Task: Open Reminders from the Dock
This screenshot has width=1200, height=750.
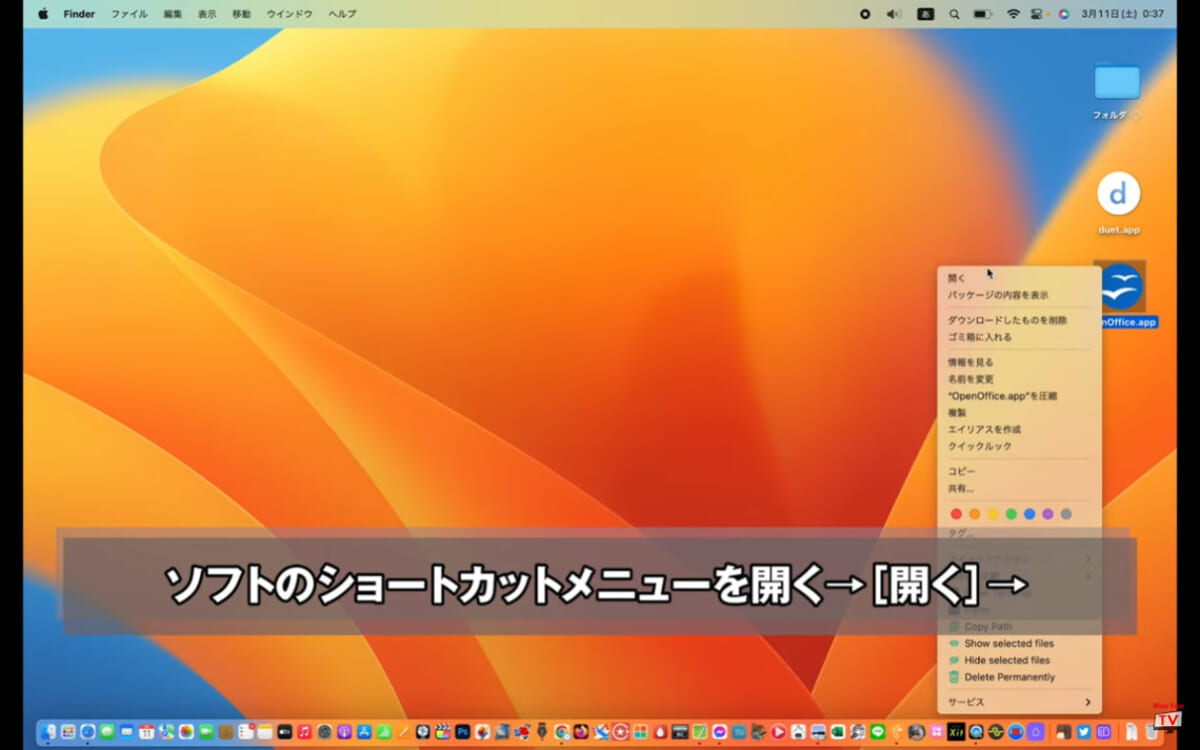Action: pyautogui.click(x=245, y=732)
